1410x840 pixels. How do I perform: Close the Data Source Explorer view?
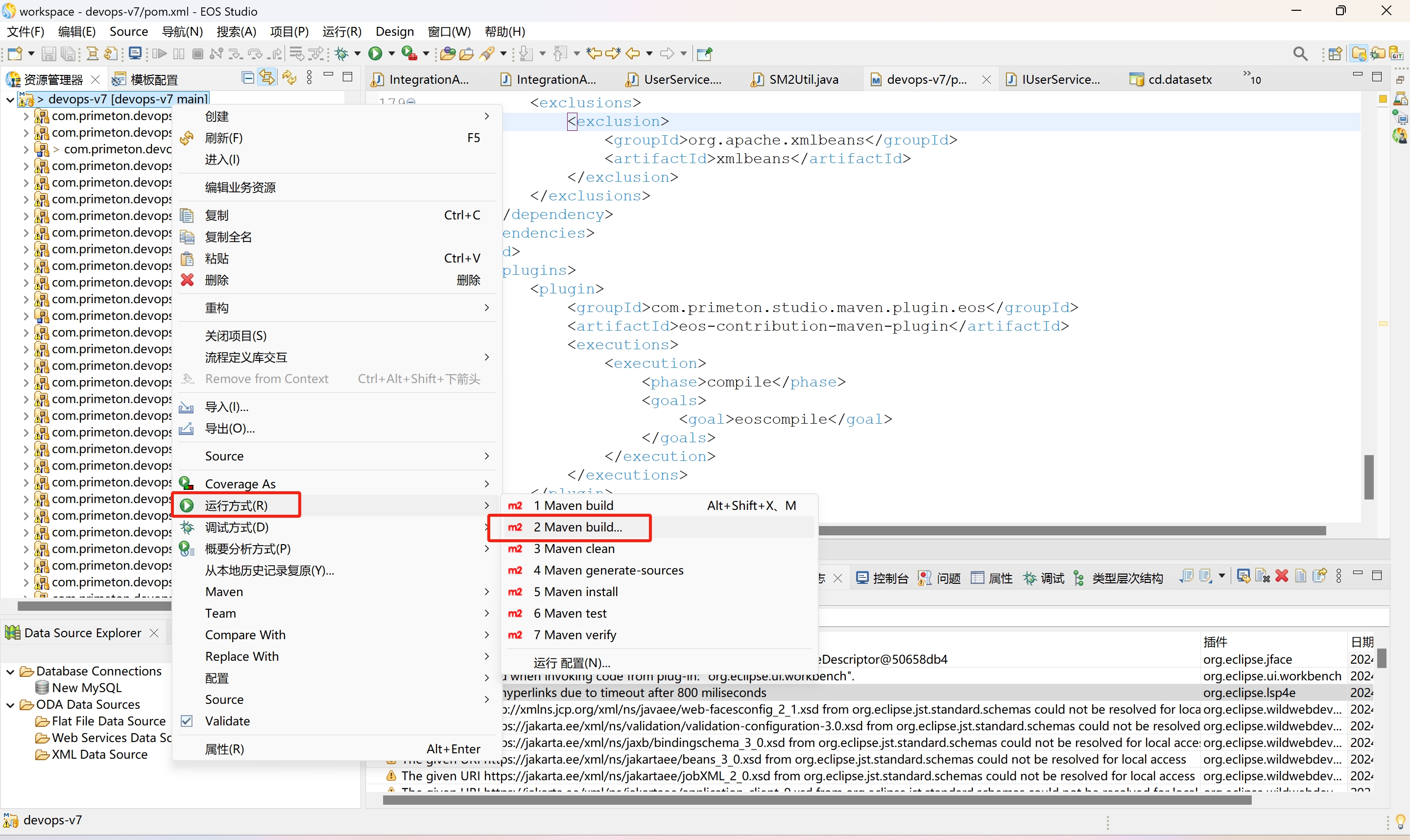coord(154,633)
